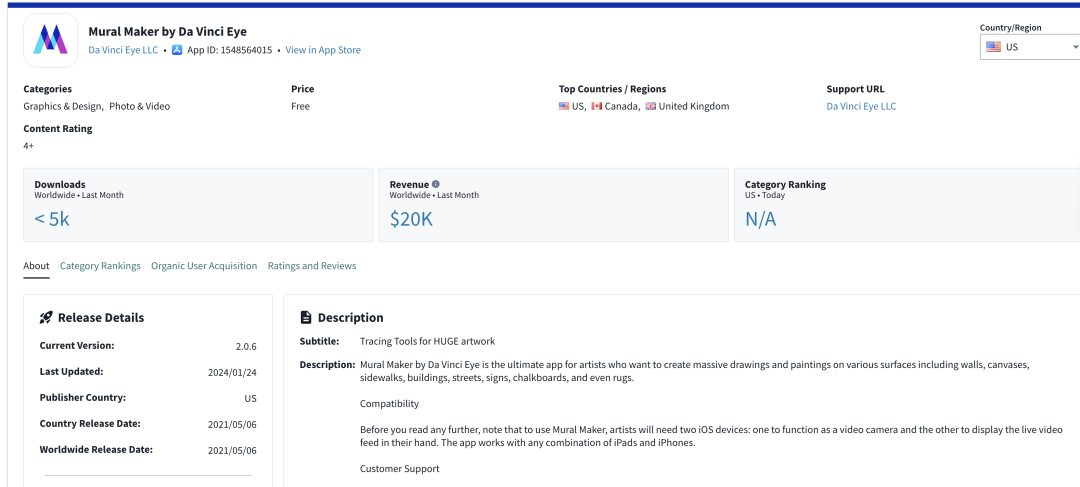Click the rocket icon beside Release Details
The width and height of the screenshot is (1080, 487).
point(46,318)
